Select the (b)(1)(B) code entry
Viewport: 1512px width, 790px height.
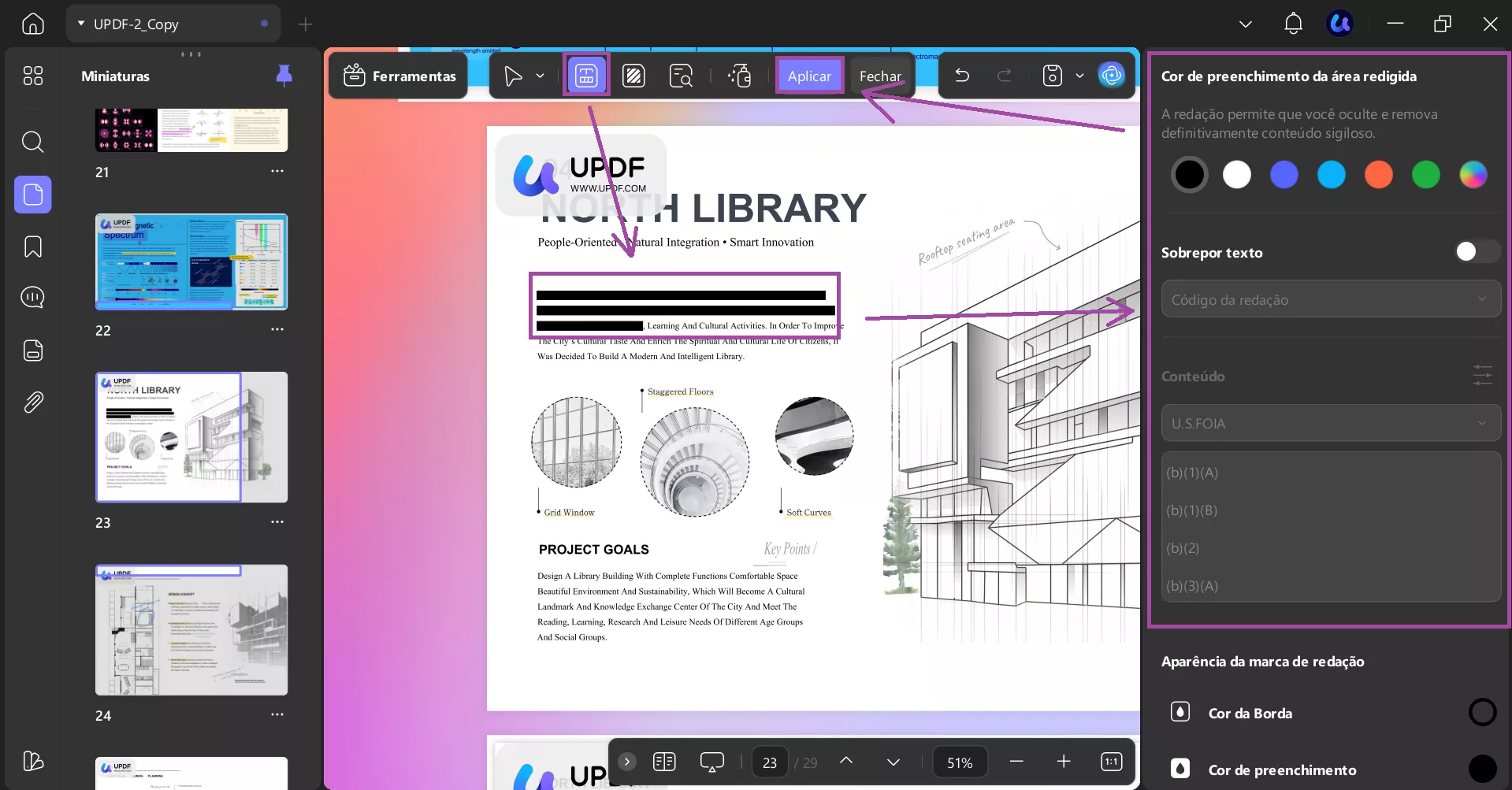pos(1331,510)
